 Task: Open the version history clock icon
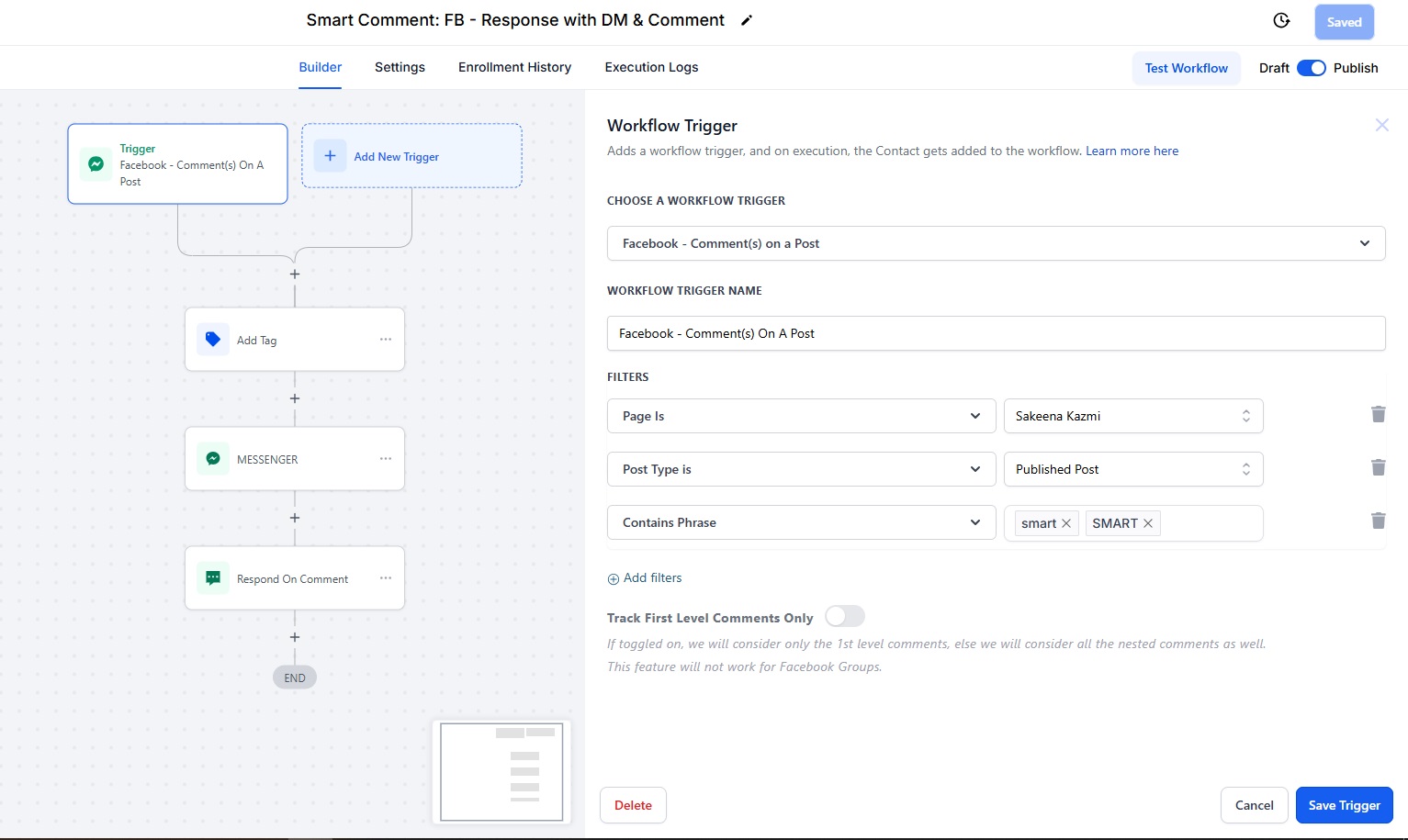tap(1281, 21)
